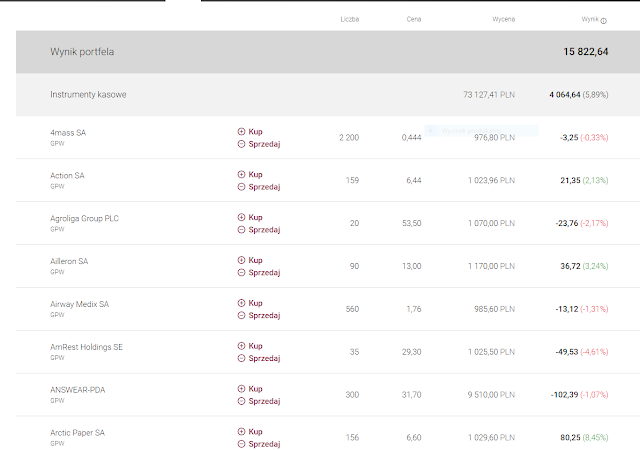Click Sprzedaj for Airway Medix SA
The height and width of the screenshot is (450, 640).
264,316
